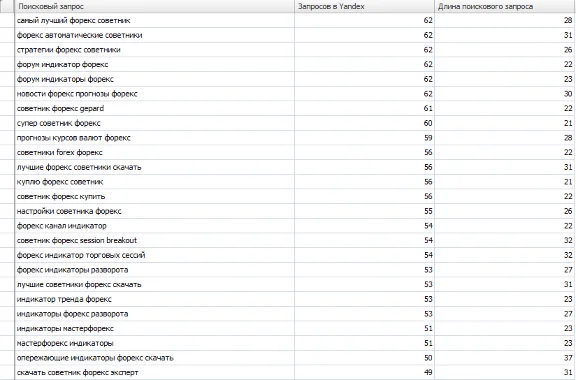Select the row опережающие индикаторы форекс скачать
The image size is (576, 380).
point(288,358)
